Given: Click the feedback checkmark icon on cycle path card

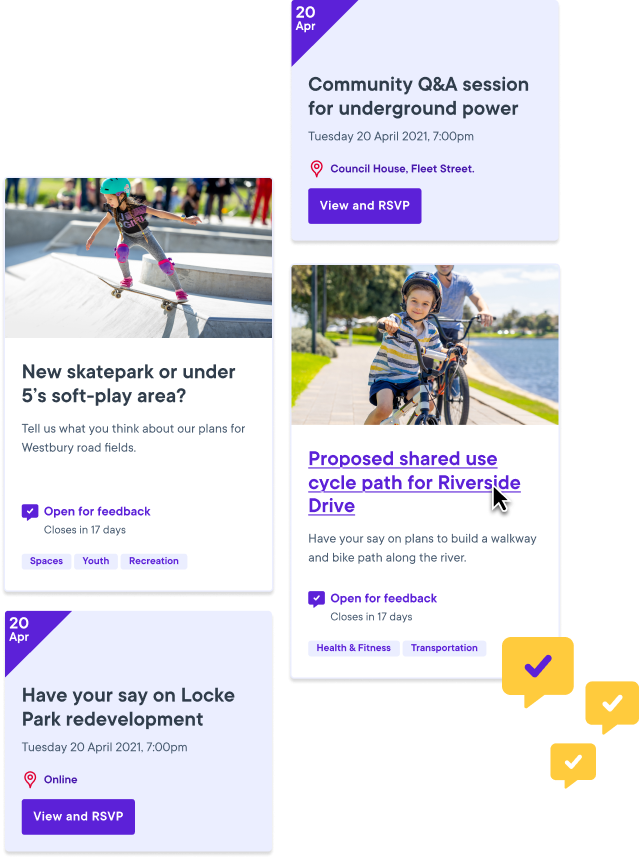Looking at the screenshot, I should click(316, 599).
